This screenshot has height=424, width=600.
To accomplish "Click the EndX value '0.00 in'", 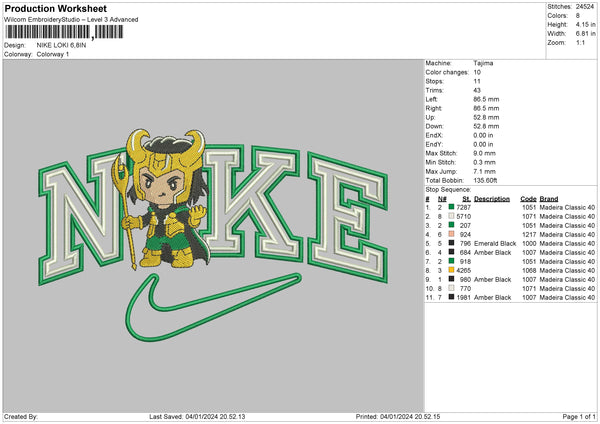I will pyautogui.click(x=483, y=135).
